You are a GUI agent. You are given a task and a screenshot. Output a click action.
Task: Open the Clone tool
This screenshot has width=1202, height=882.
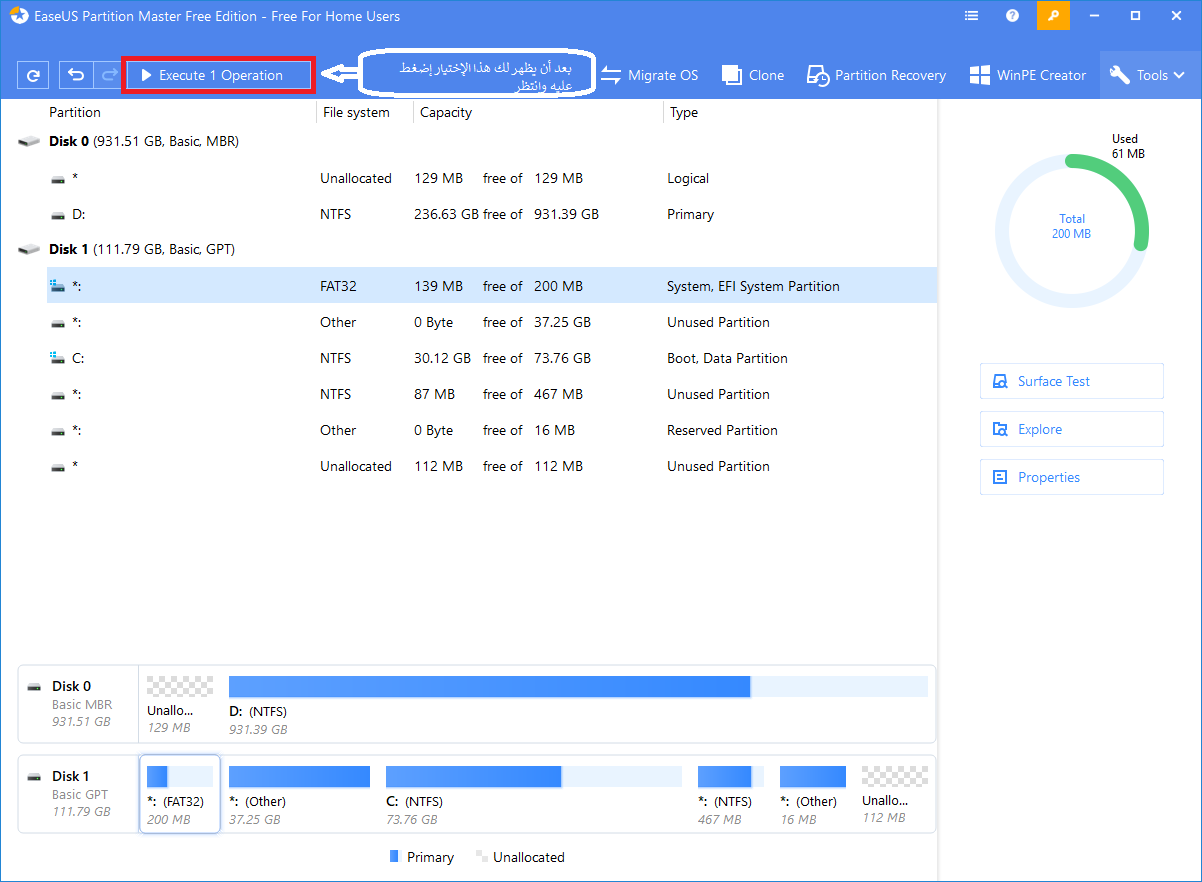click(x=753, y=75)
